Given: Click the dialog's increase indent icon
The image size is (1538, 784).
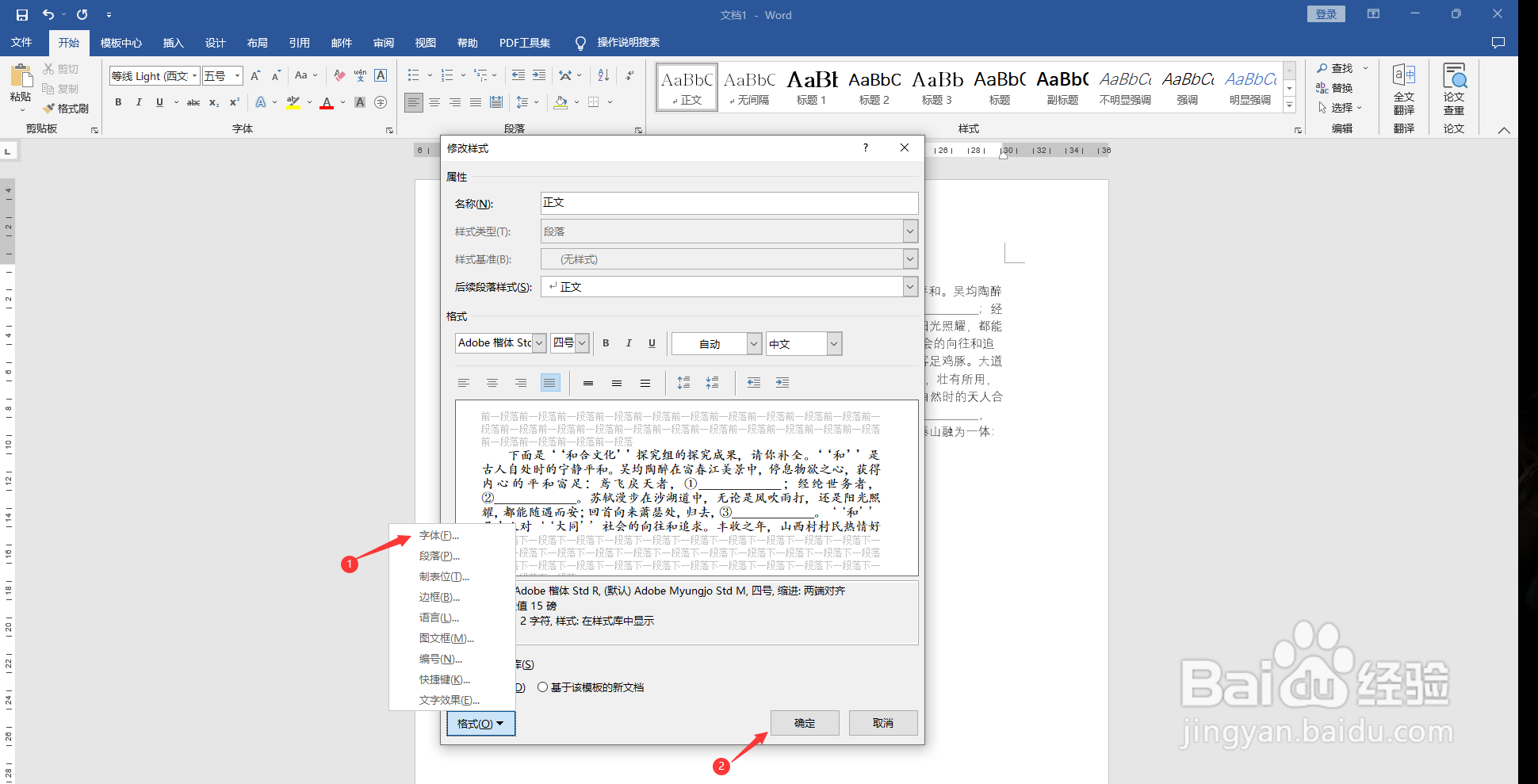Looking at the screenshot, I should (x=782, y=383).
